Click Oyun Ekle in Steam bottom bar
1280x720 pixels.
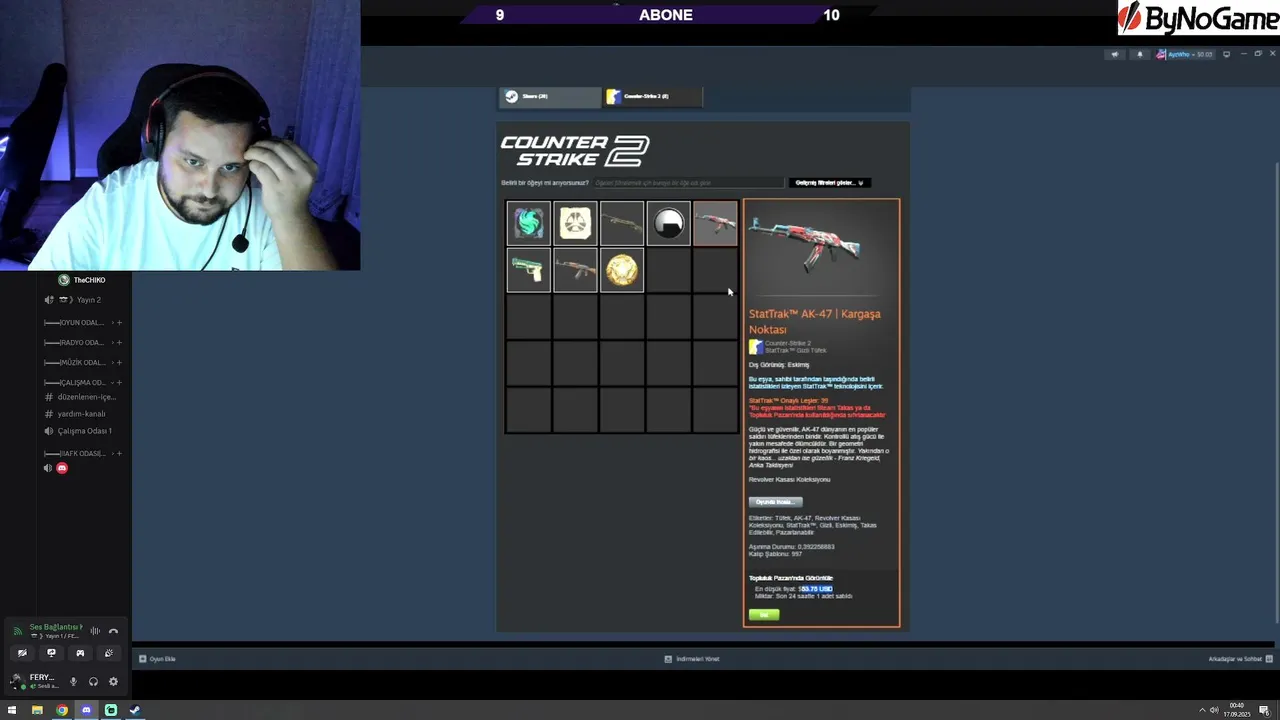tap(157, 659)
